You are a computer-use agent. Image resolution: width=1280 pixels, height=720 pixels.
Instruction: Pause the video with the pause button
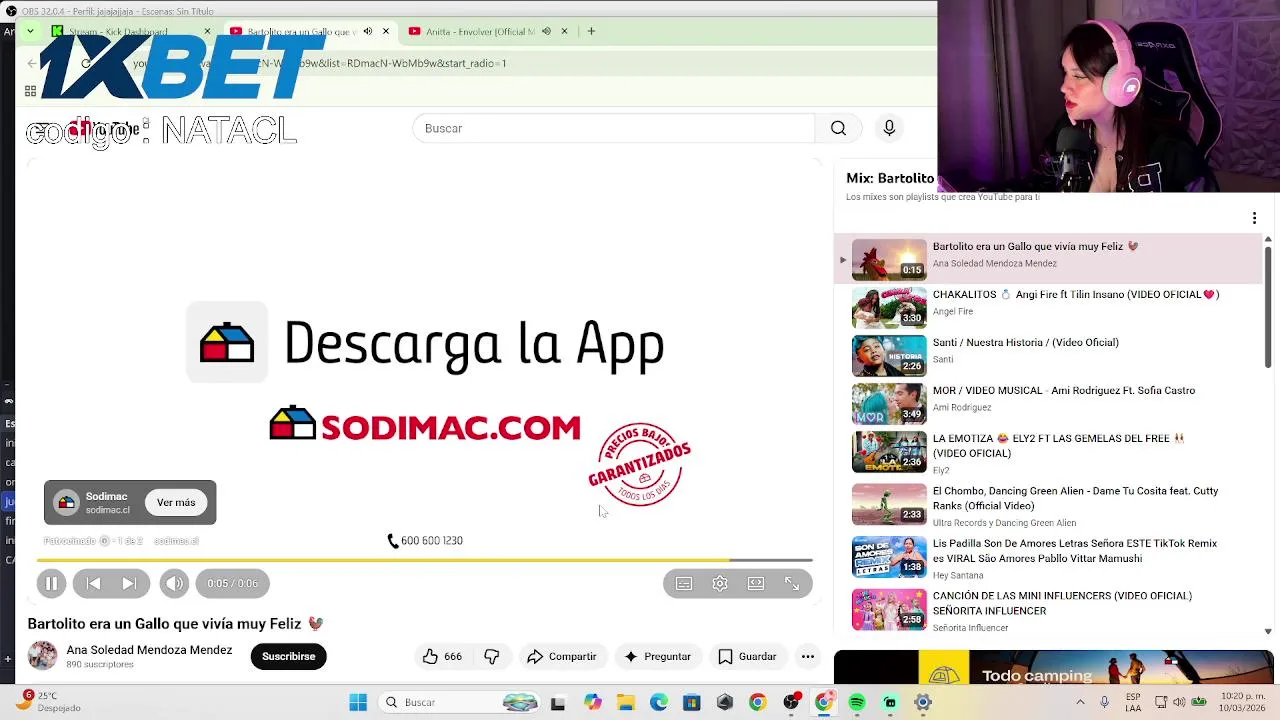(51, 583)
